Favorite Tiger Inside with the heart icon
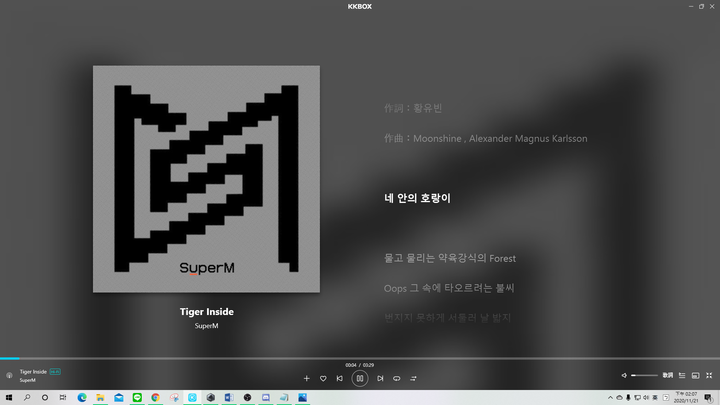Screen dimensions: 720x405 pyautogui.click(x=323, y=378)
